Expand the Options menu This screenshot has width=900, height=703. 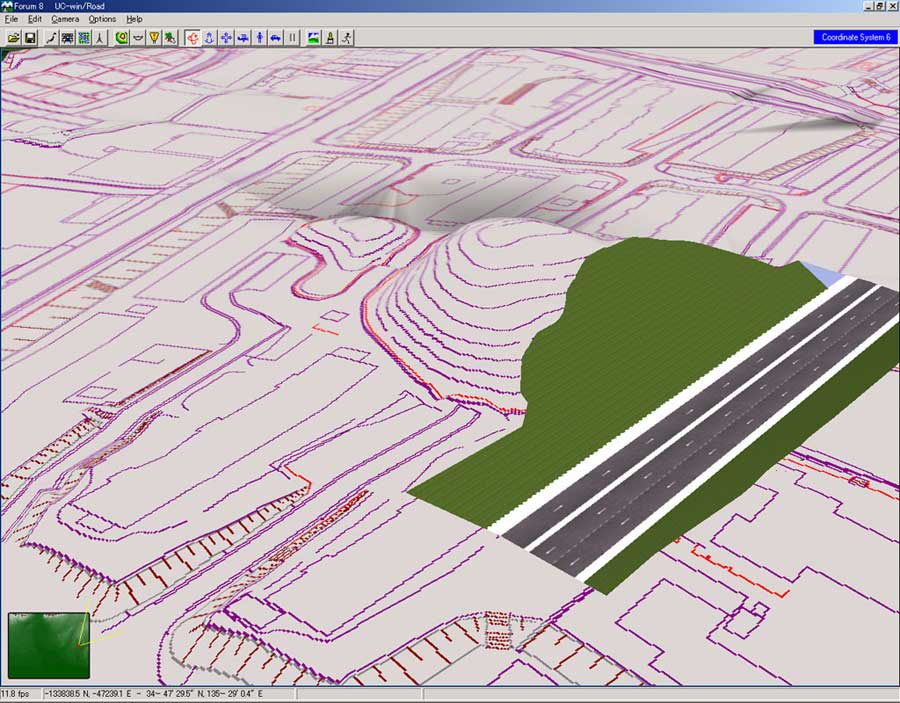[102, 19]
